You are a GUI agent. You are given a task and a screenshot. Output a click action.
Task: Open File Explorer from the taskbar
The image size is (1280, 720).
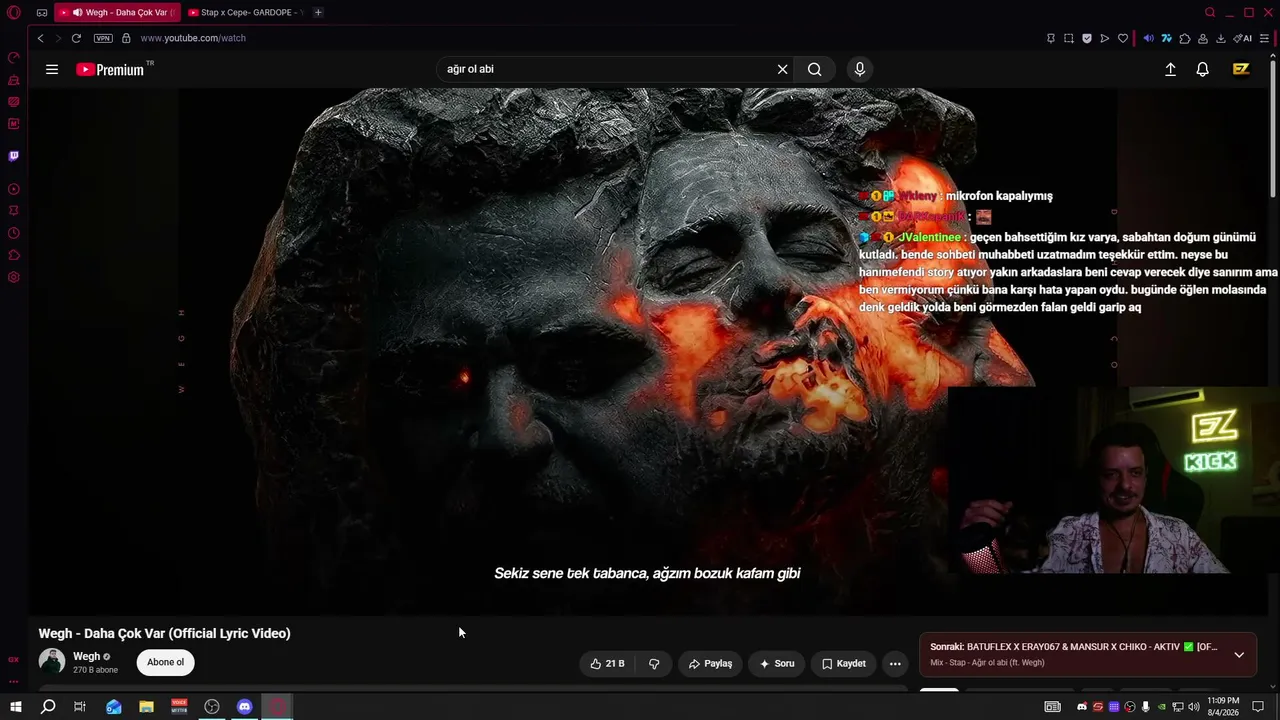[x=146, y=707]
